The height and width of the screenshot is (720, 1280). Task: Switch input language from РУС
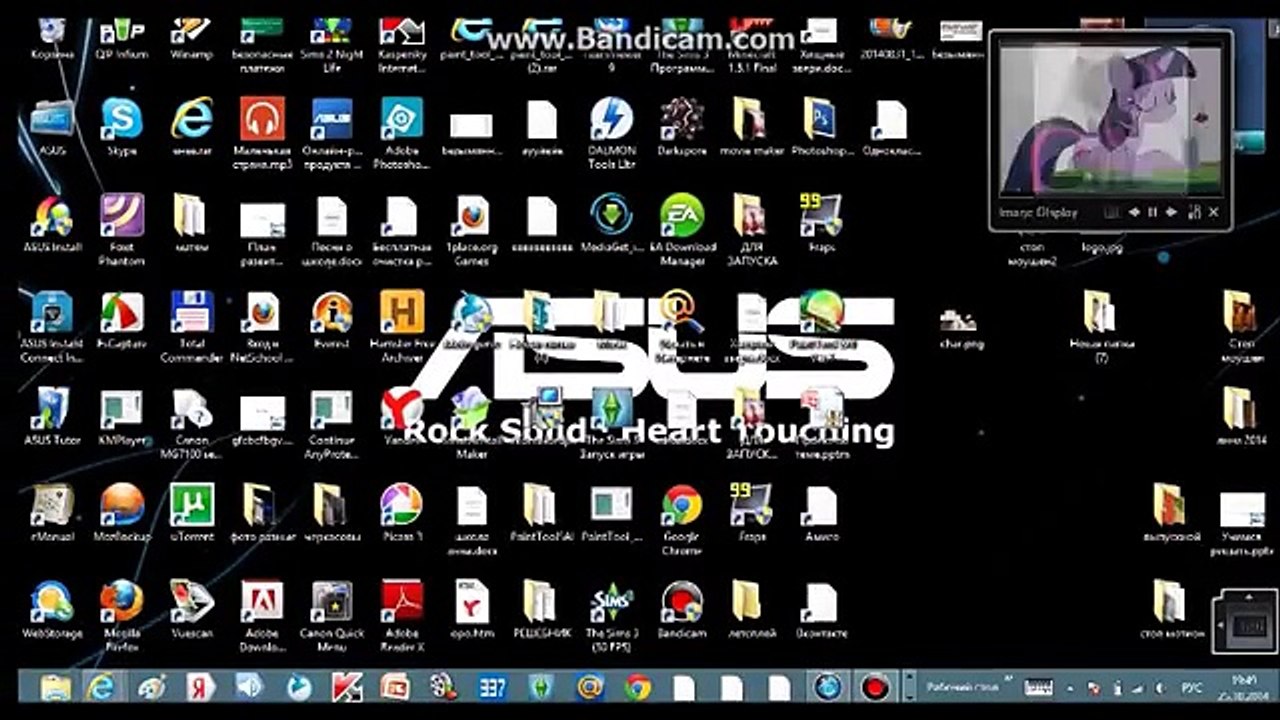click(1192, 688)
